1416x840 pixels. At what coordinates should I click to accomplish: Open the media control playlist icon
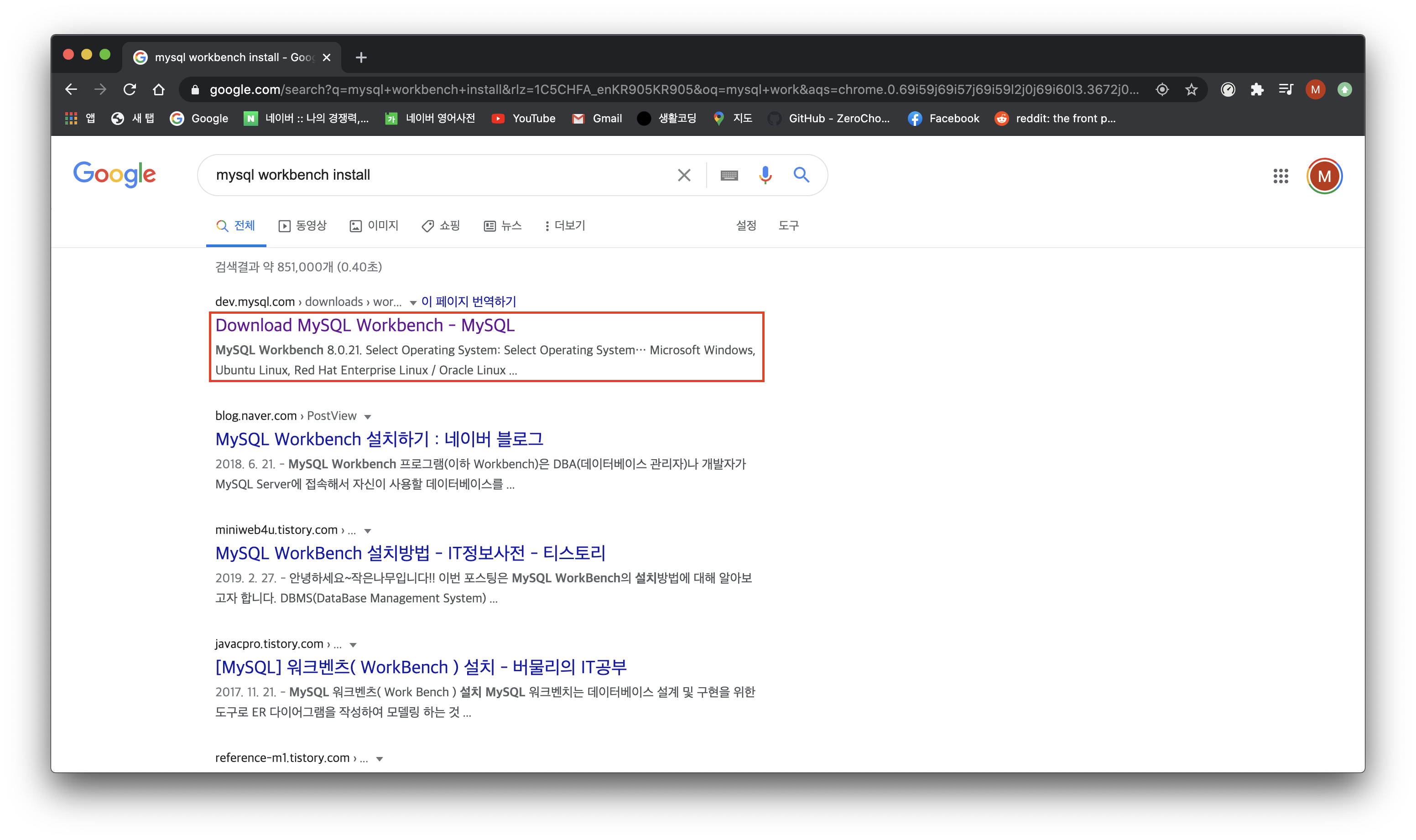(1286, 89)
